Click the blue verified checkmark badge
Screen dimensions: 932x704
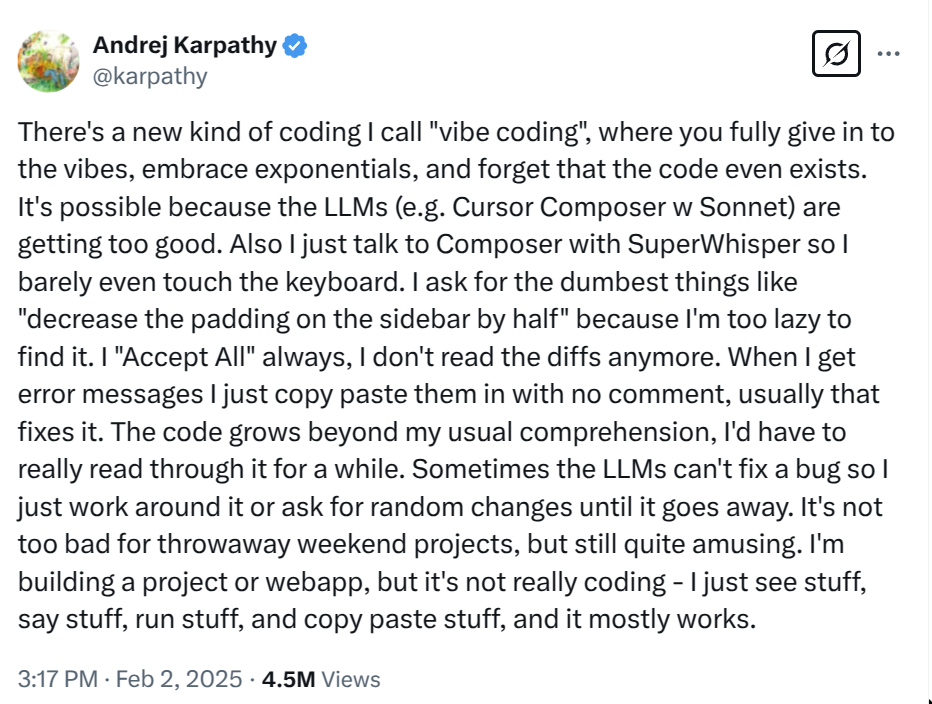pos(294,46)
